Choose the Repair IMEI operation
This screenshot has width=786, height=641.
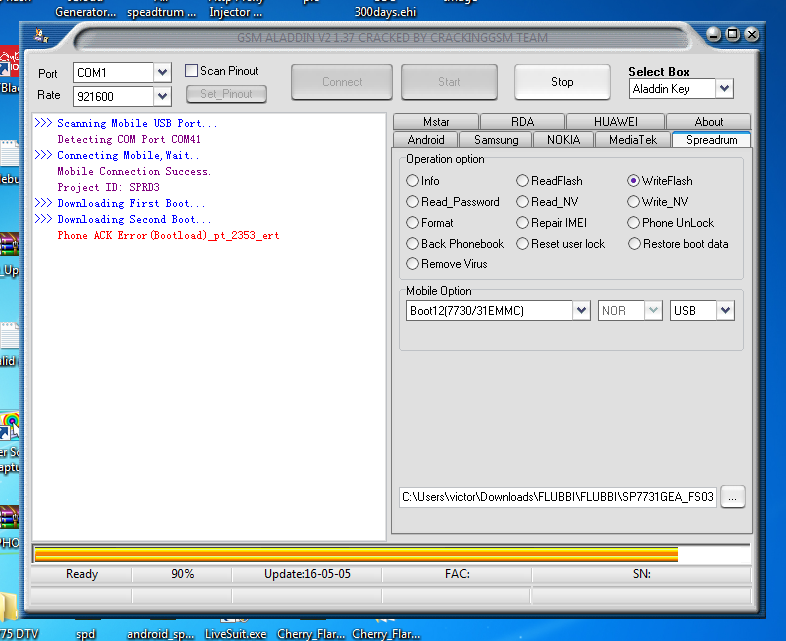(523, 223)
